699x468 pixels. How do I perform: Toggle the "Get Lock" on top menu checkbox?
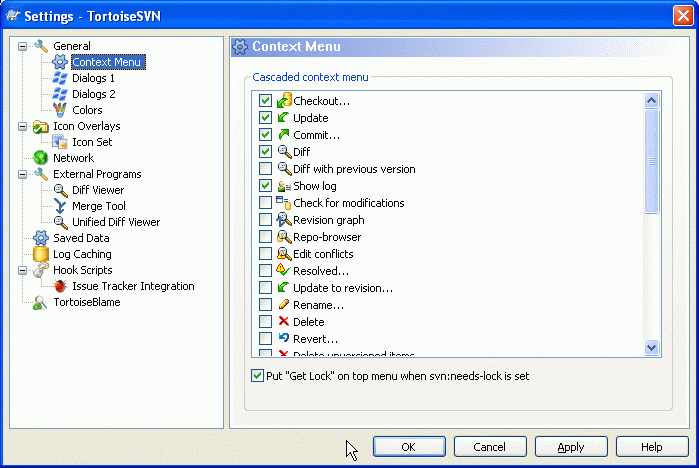pyautogui.click(x=257, y=376)
